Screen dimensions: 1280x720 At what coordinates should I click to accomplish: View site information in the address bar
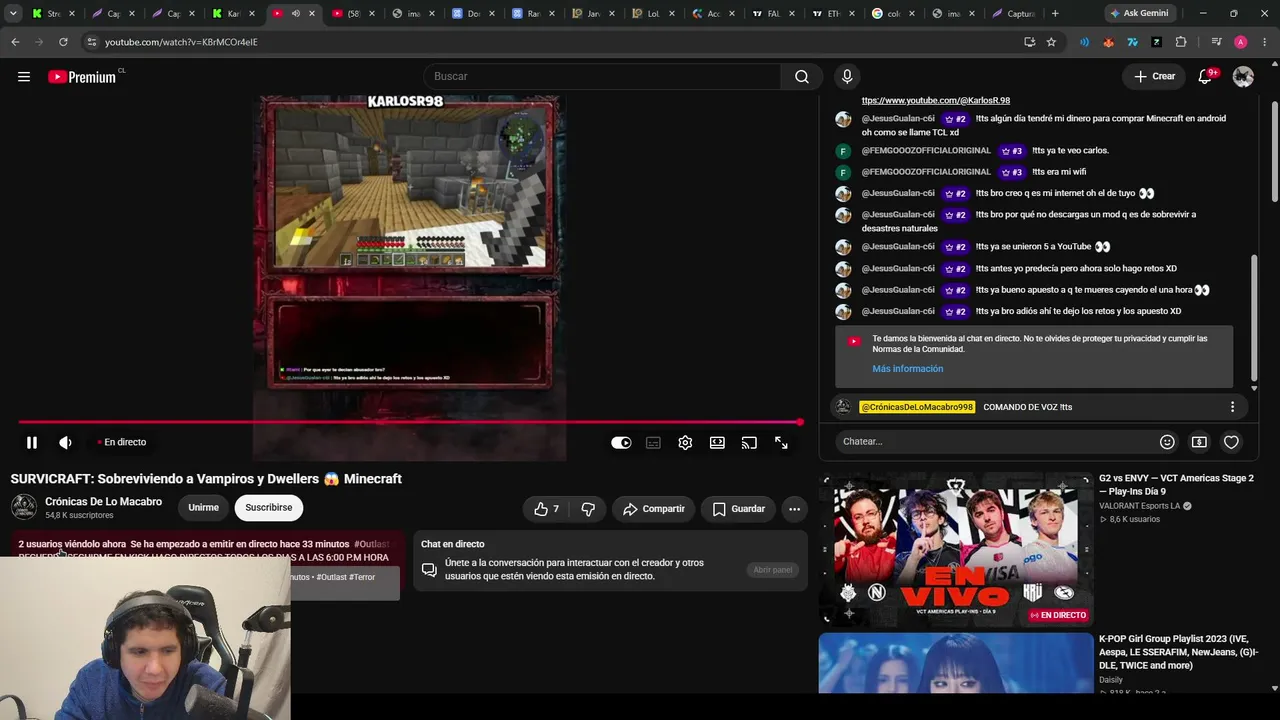point(92,42)
